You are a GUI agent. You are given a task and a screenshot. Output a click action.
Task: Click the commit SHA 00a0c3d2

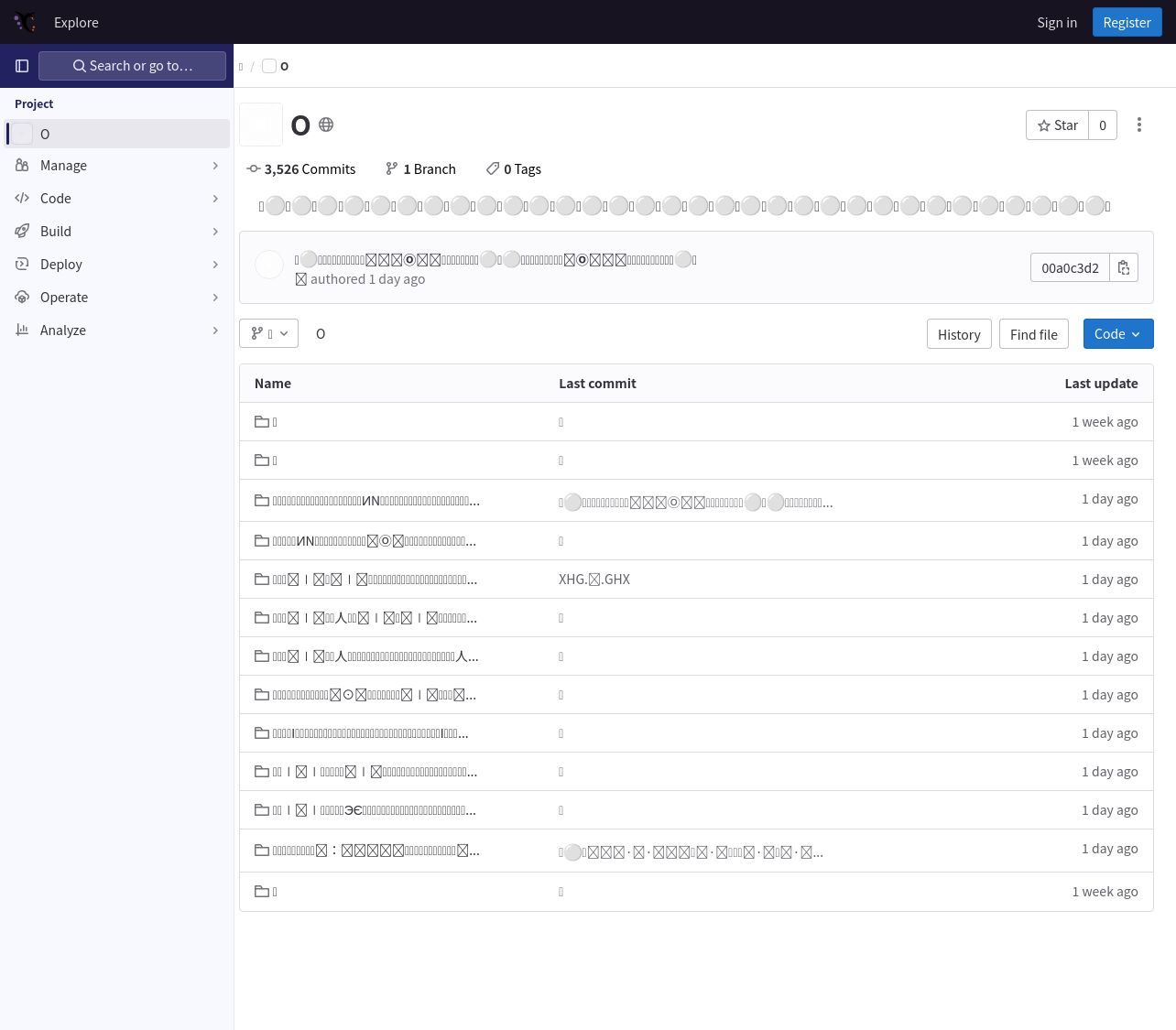[x=1070, y=267]
